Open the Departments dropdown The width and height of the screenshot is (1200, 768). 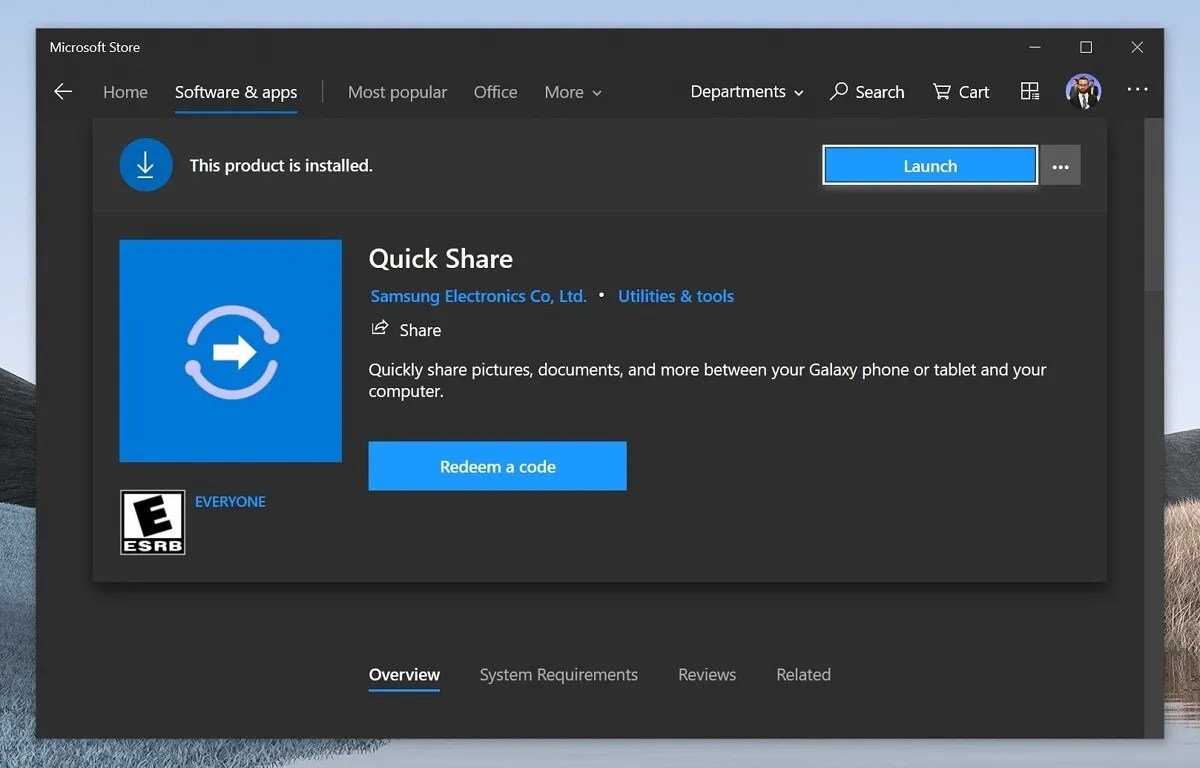[746, 91]
